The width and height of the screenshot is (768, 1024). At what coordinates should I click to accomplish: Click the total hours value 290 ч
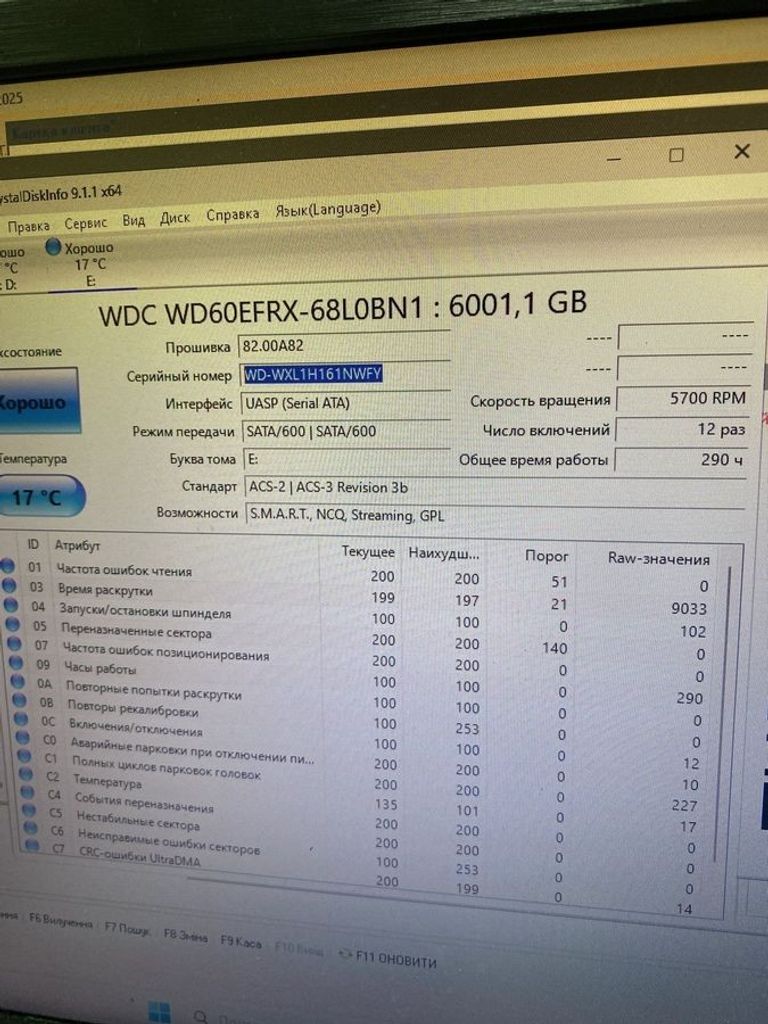(x=680, y=459)
